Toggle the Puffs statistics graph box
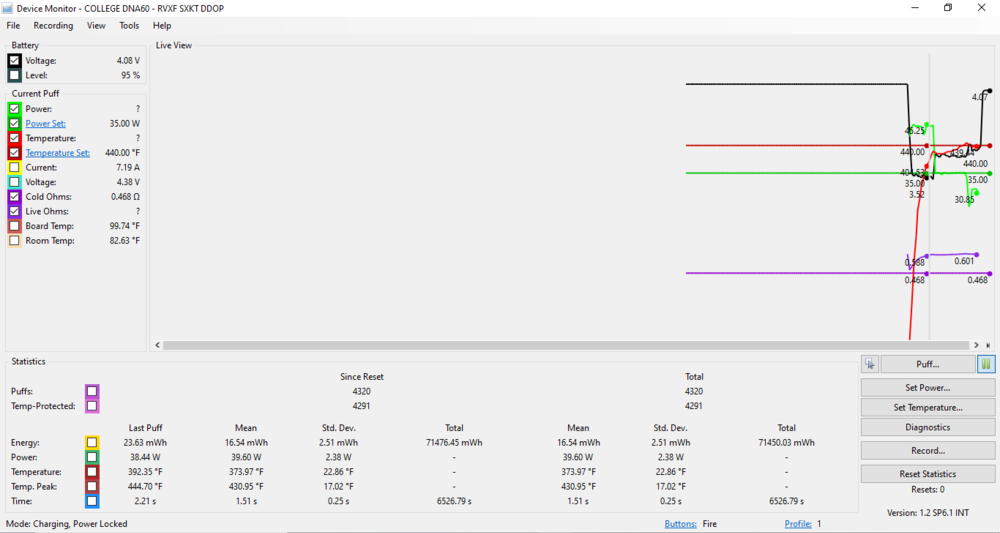 tap(92, 391)
